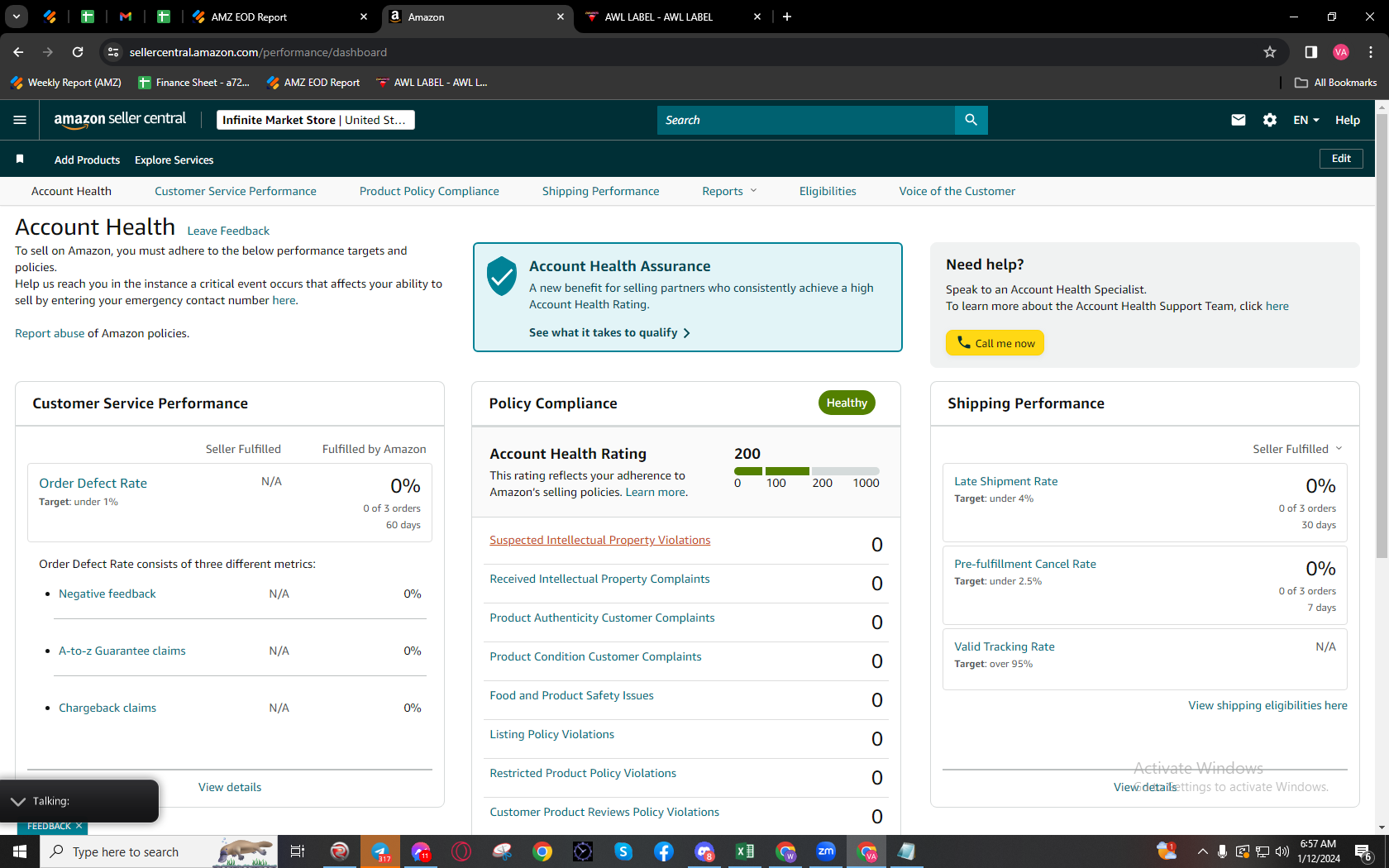
Task: Reload the page with the refresh icon
Action: [x=78, y=52]
